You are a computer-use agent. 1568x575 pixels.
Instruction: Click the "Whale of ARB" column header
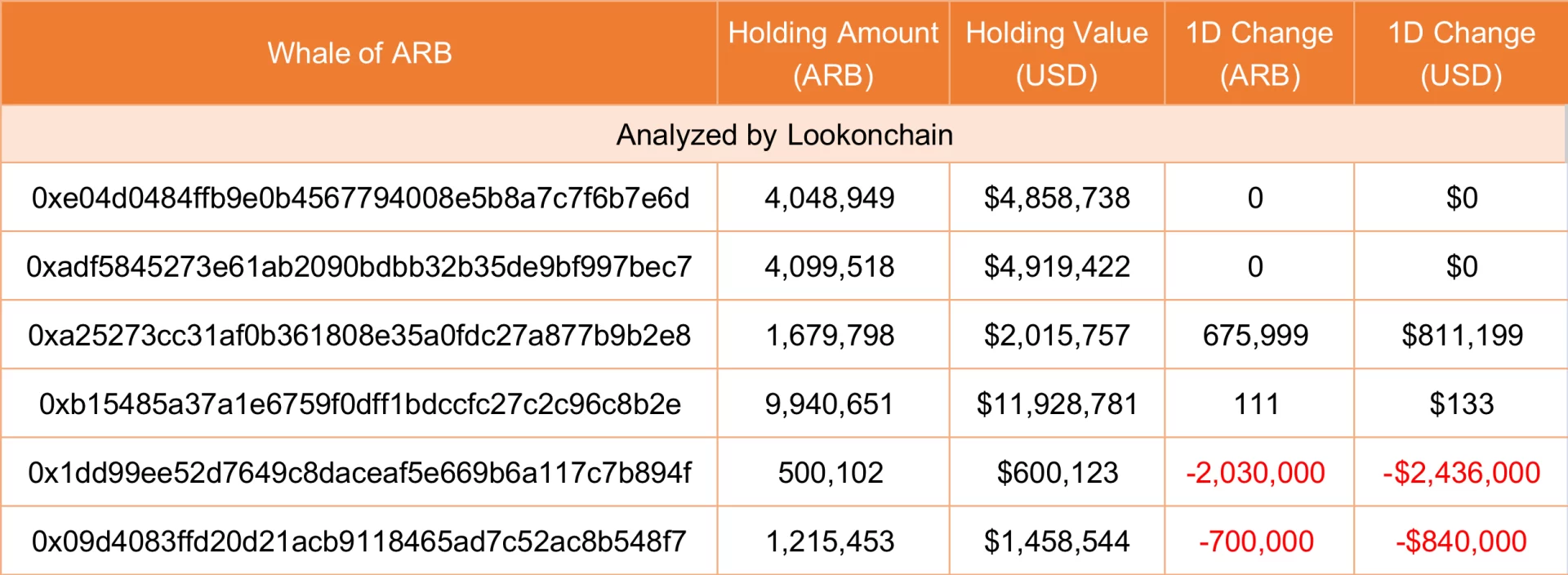coord(359,53)
